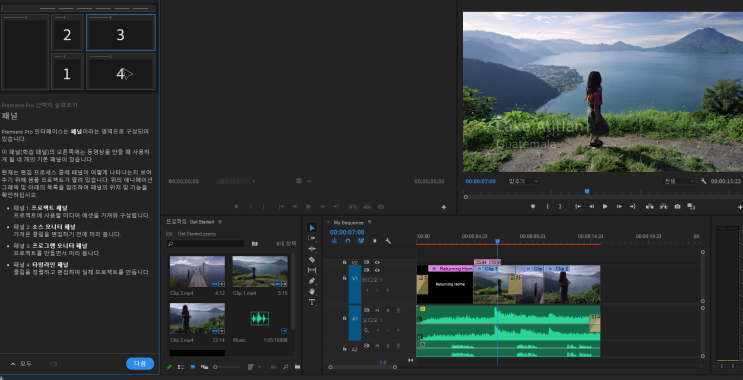
Task: Toggle insert sequences as nests option
Action: [x=335, y=241]
